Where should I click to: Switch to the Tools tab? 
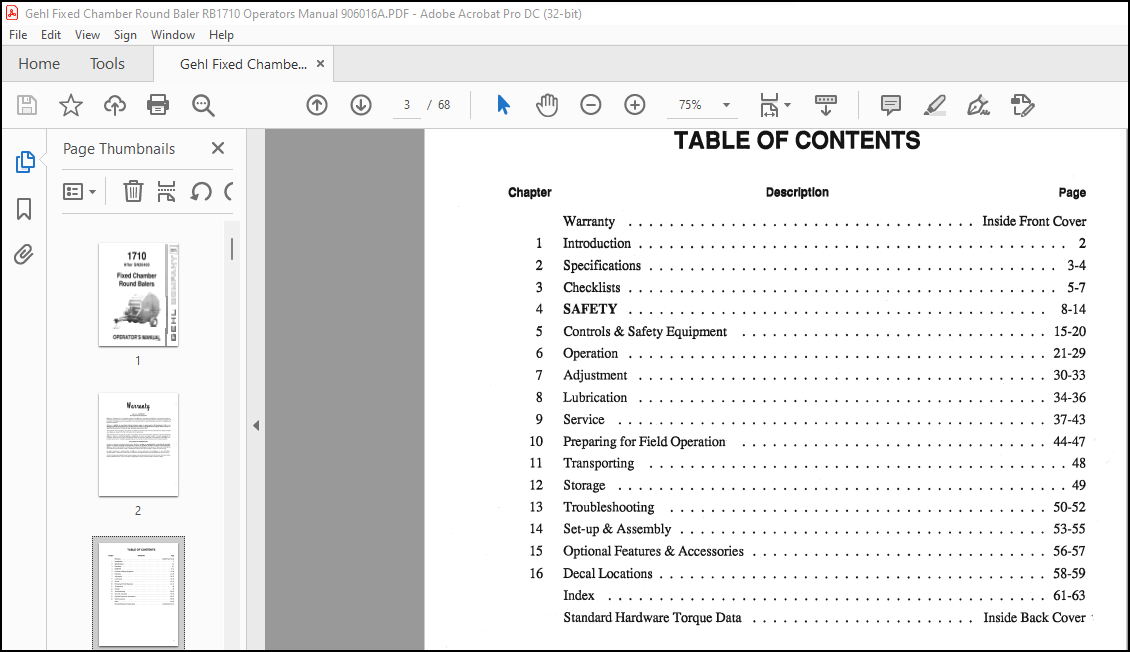pyautogui.click(x=107, y=64)
